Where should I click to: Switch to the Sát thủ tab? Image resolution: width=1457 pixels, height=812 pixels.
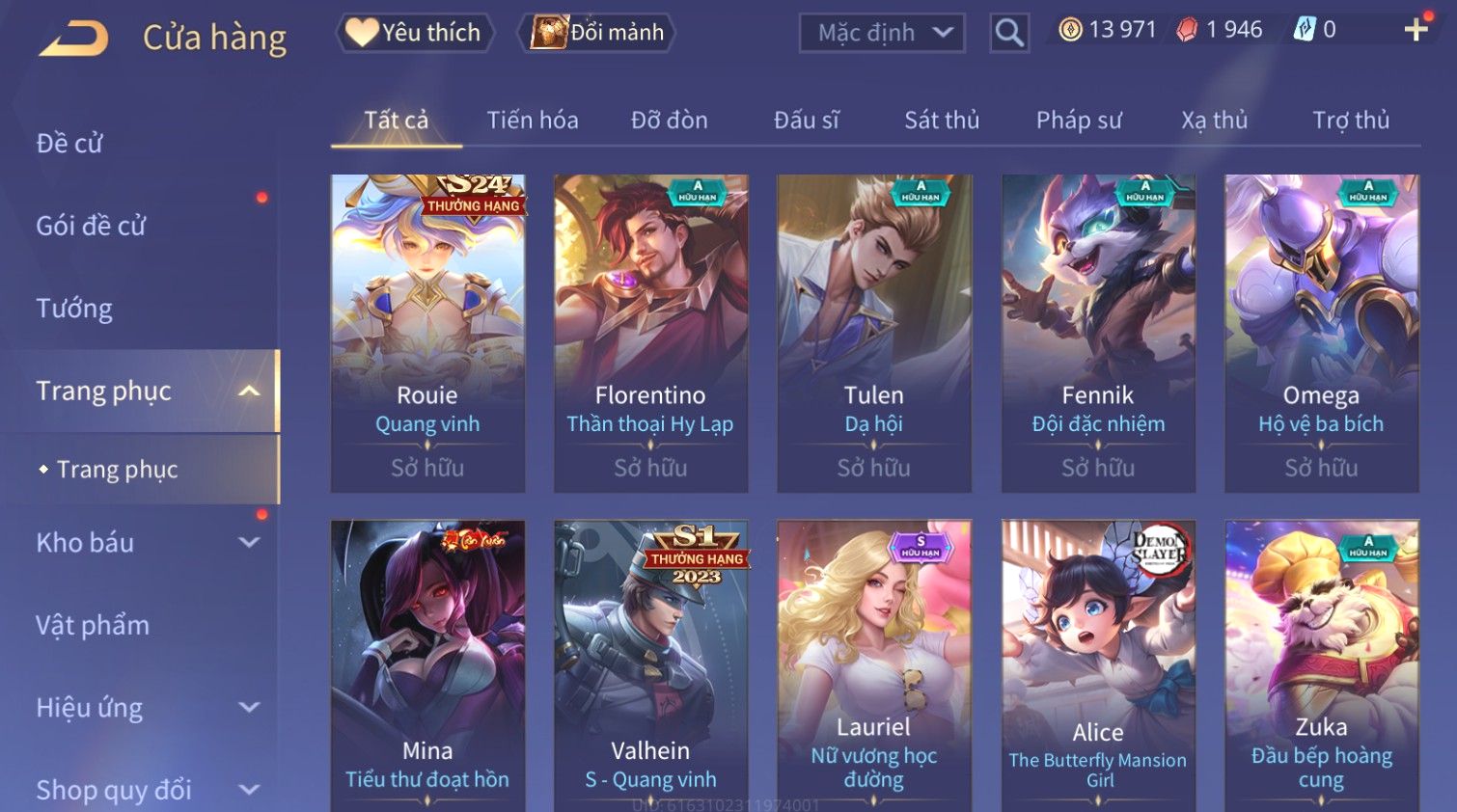(942, 120)
